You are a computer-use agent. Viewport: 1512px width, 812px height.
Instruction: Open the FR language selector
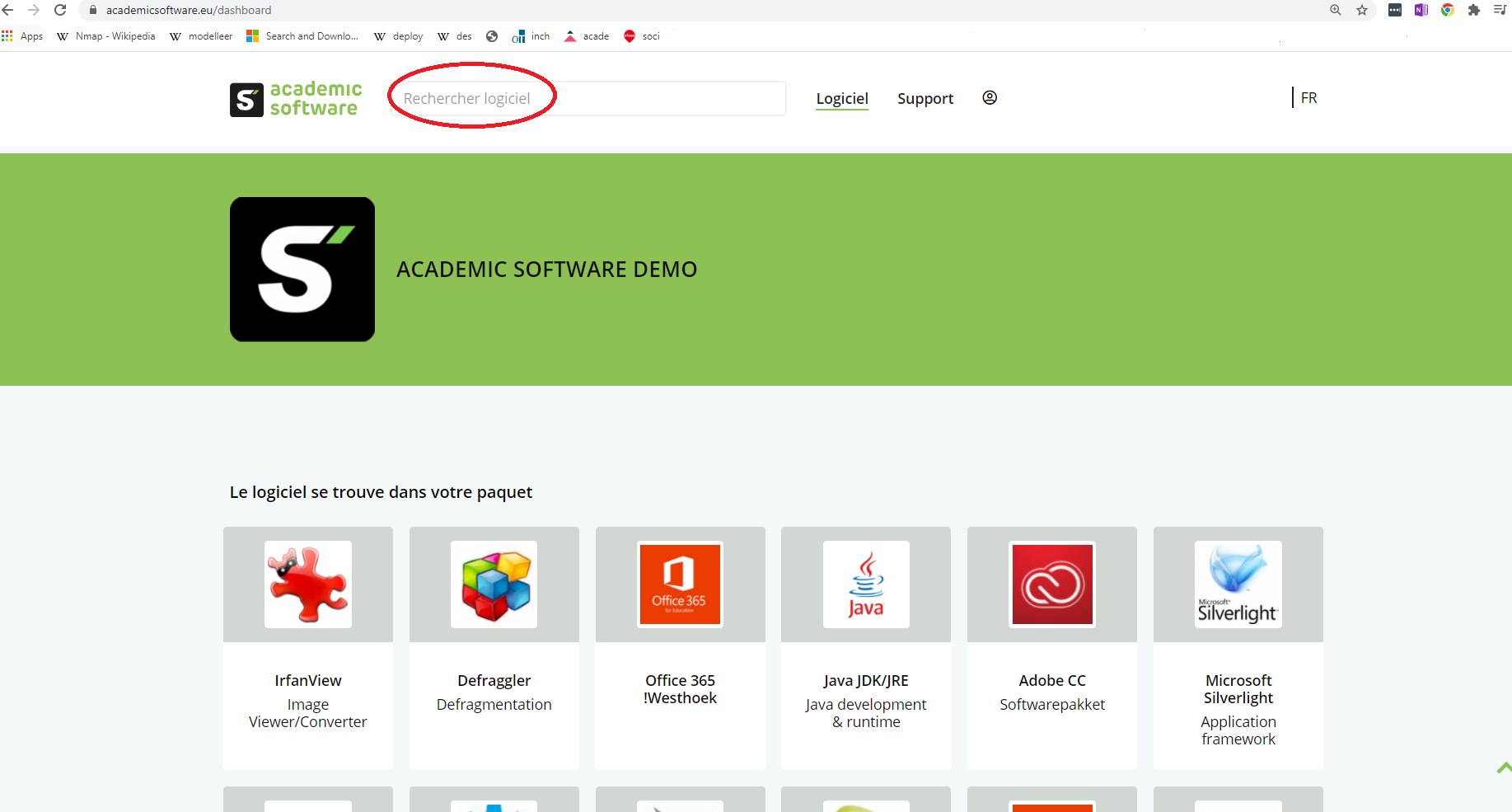pyautogui.click(x=1308, y=97)
